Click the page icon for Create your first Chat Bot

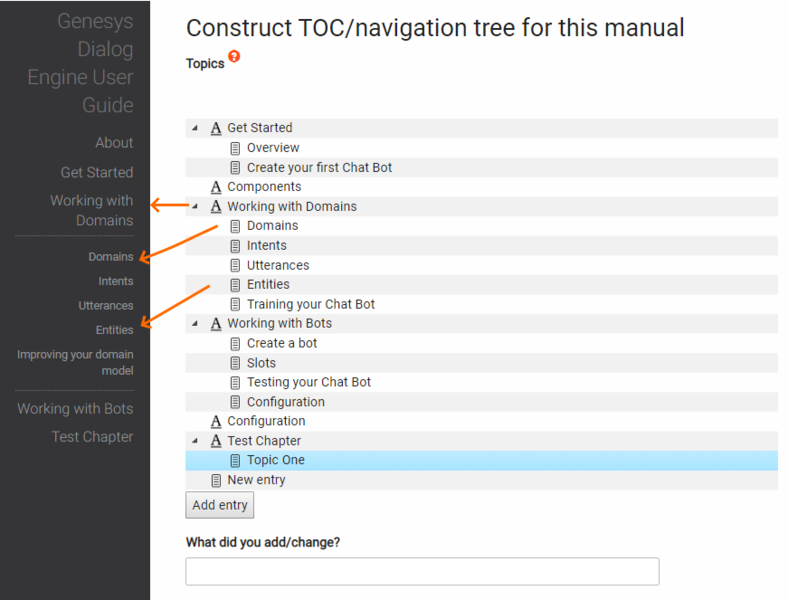tap(235, 168)
